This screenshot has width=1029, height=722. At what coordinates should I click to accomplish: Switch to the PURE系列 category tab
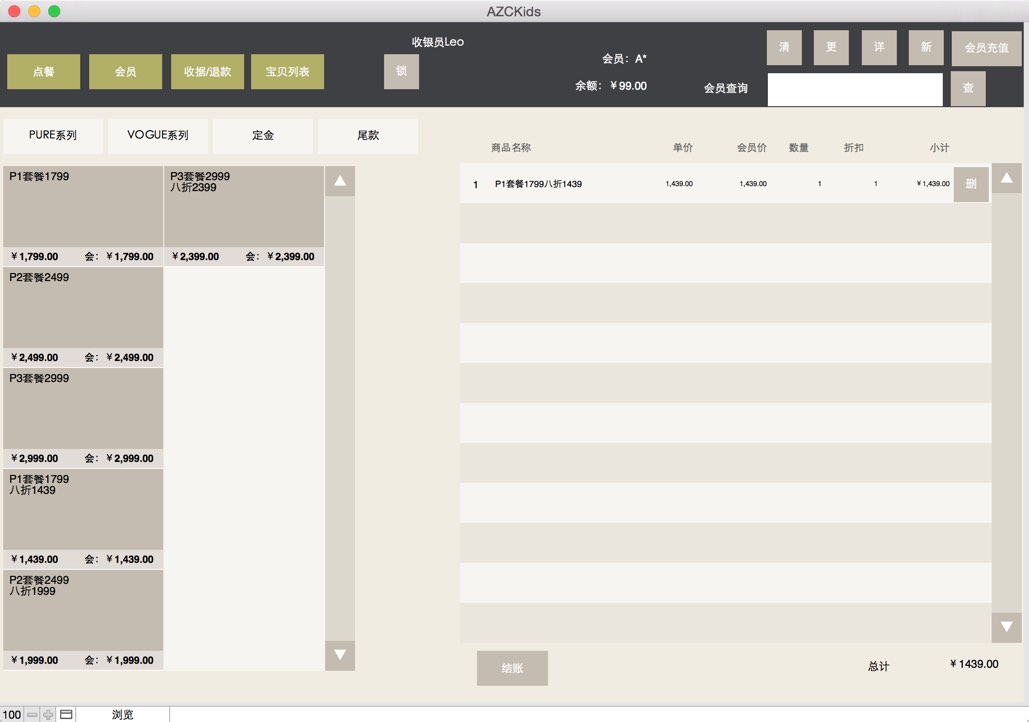53,136
